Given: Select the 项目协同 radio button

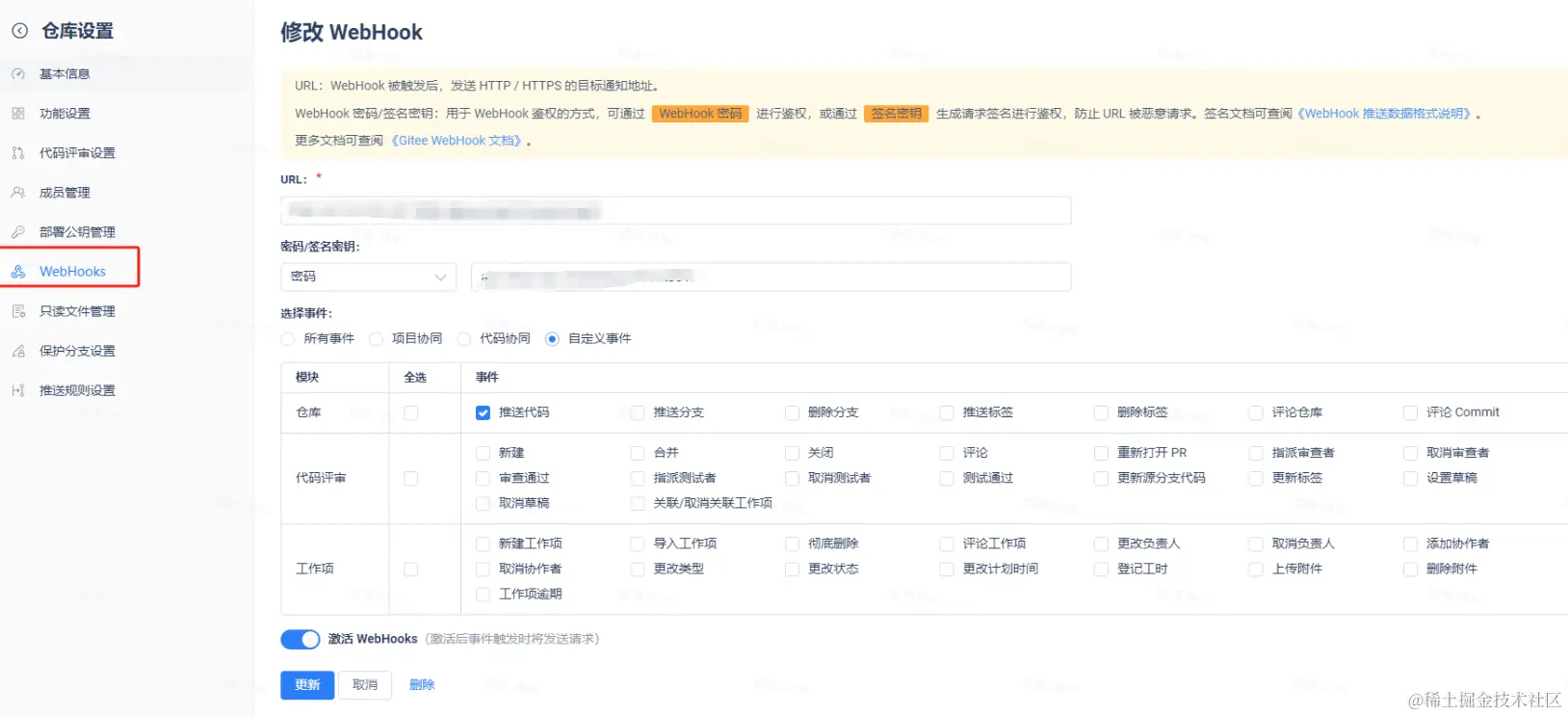Looking at the screenshot, I should click(377, 339).
